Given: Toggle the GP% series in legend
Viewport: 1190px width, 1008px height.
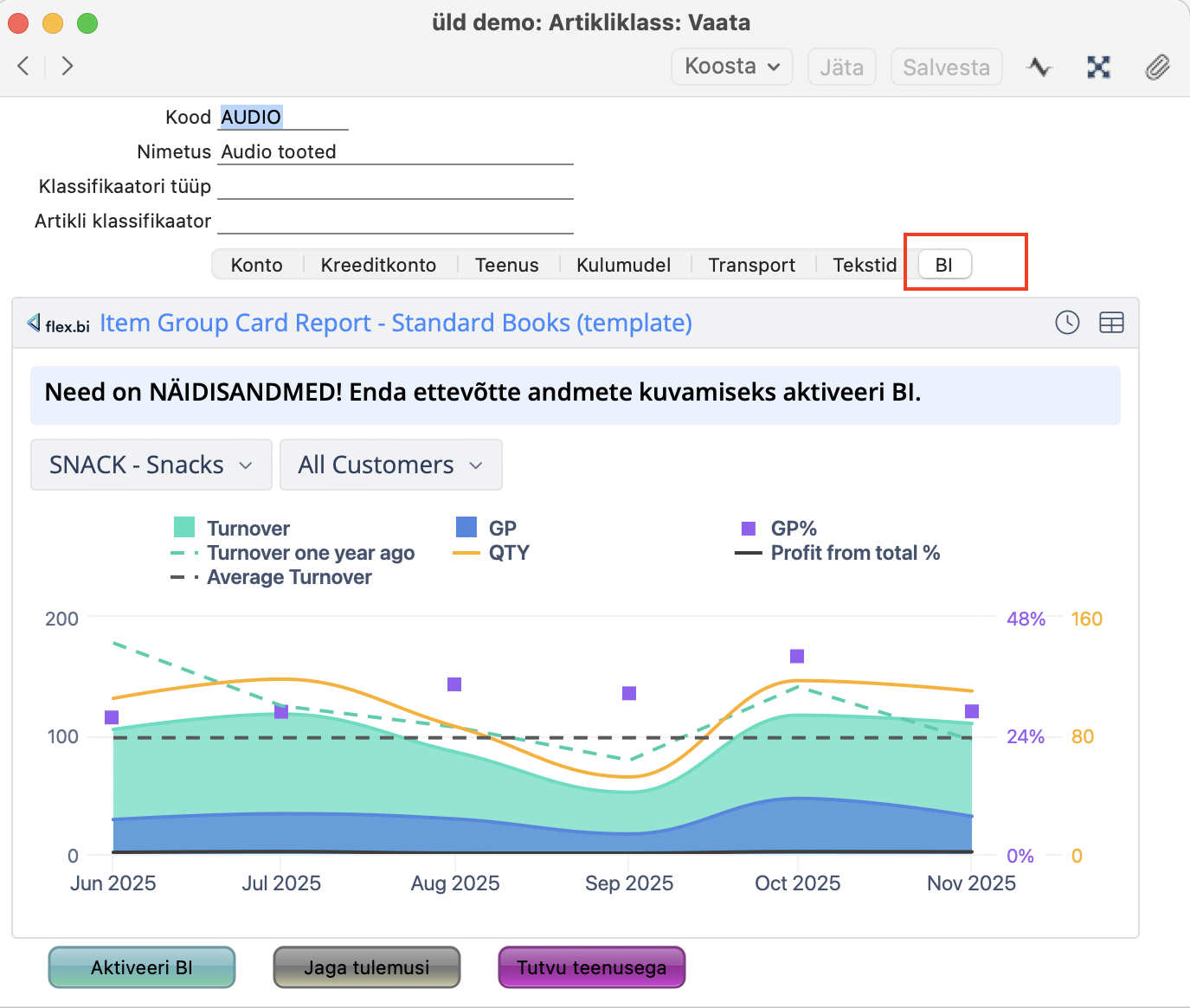Looking at the screenshot, I should point(793,528).
